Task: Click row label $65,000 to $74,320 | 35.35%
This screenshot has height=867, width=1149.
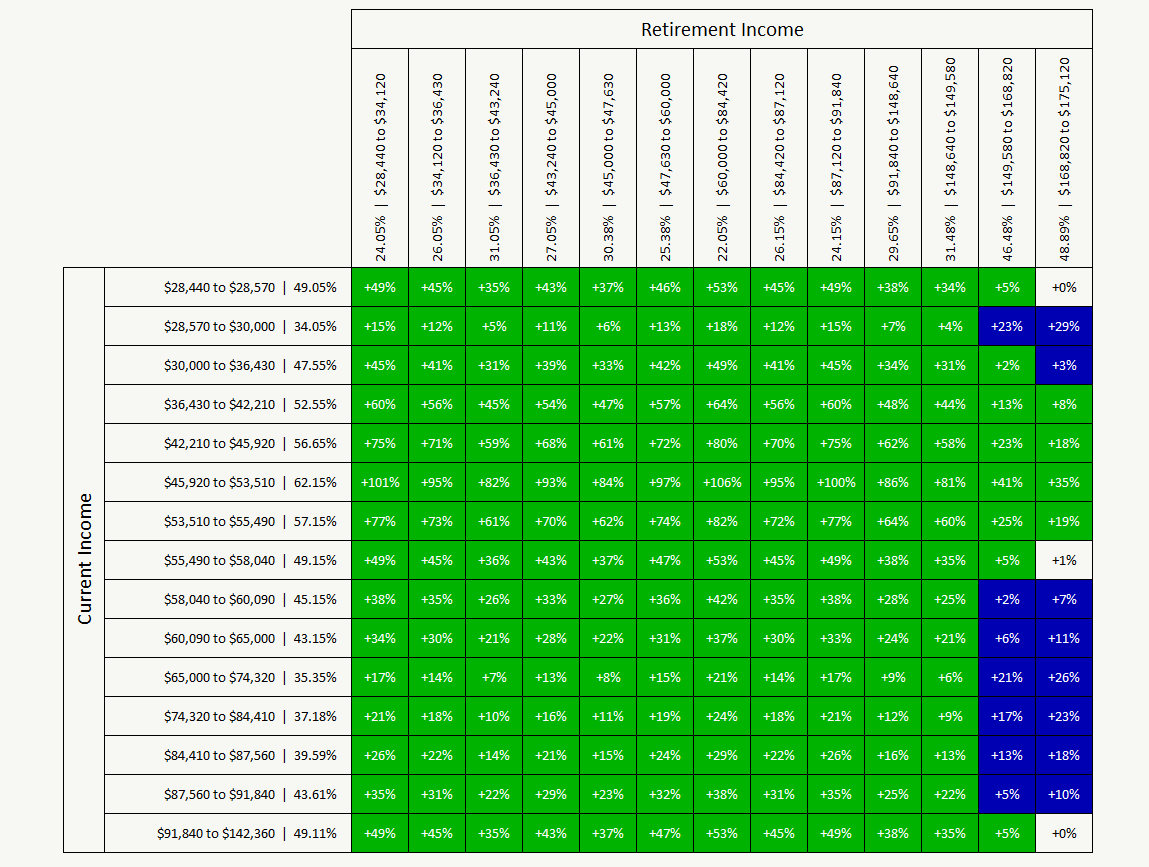Action: pos(228,677)
